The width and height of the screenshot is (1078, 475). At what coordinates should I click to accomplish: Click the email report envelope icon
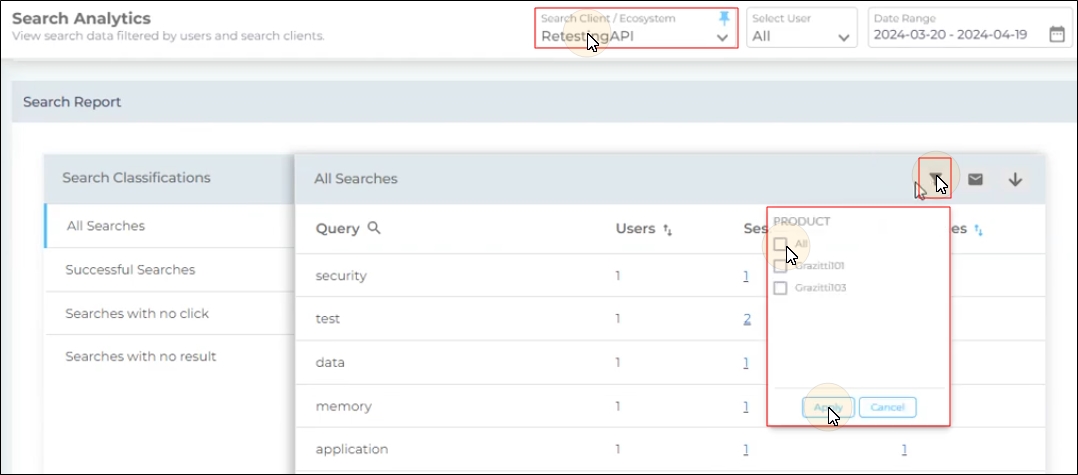975,179
